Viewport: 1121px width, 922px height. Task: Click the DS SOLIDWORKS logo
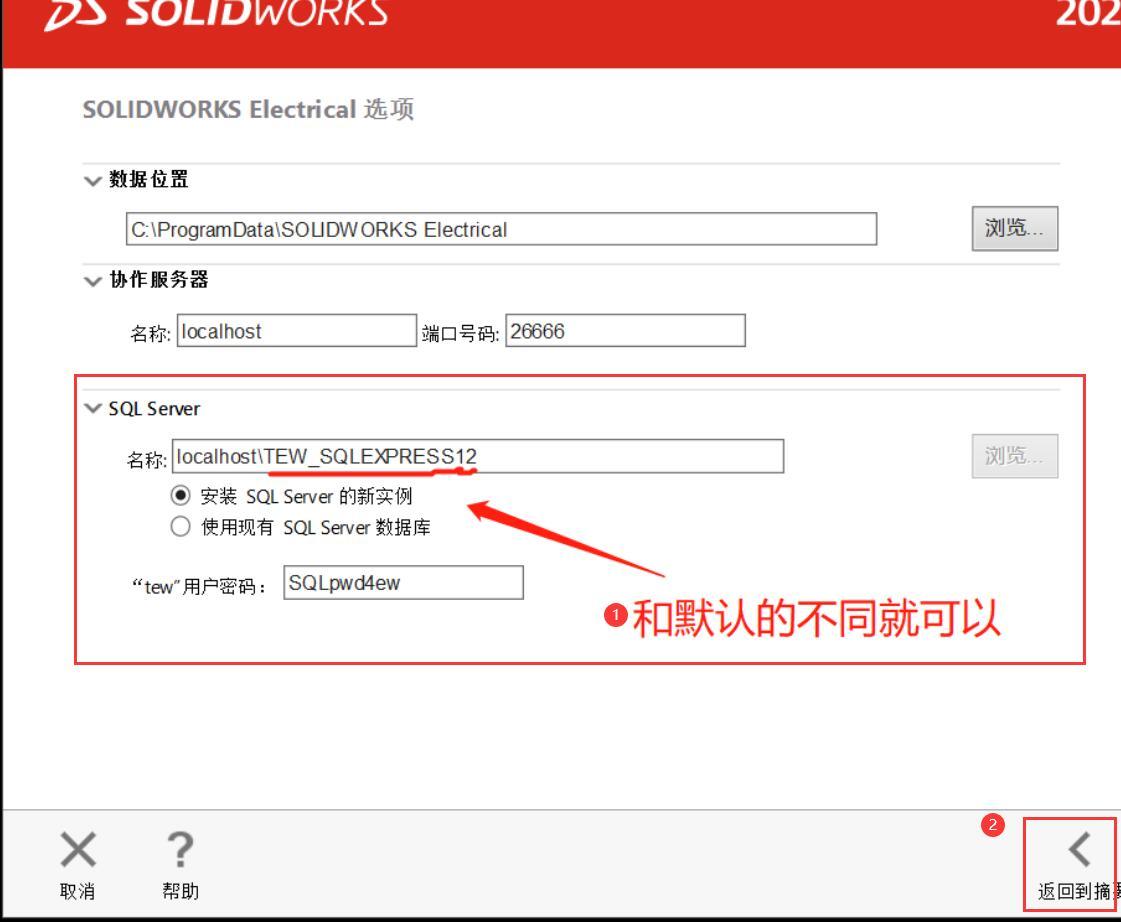pyautogui.click(x=216, y=14)
